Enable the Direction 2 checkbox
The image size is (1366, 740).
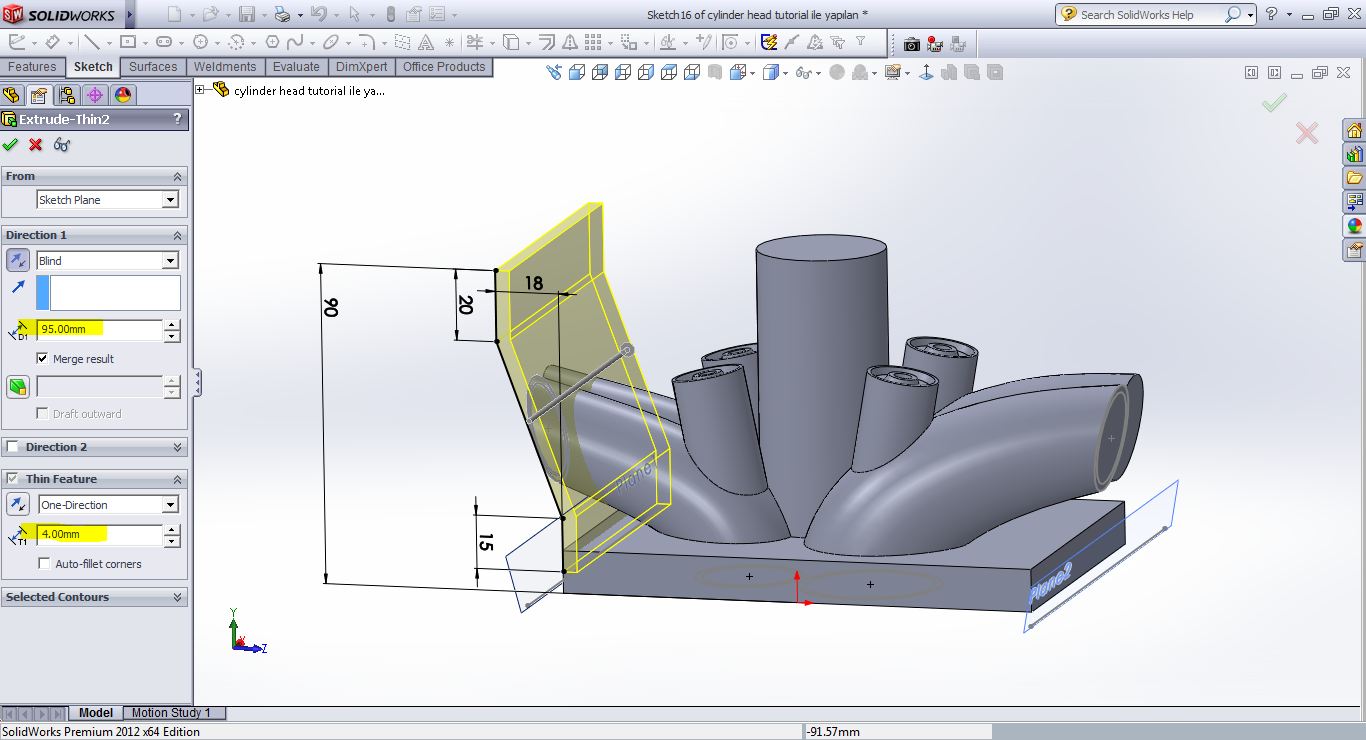tap(13, 447)
